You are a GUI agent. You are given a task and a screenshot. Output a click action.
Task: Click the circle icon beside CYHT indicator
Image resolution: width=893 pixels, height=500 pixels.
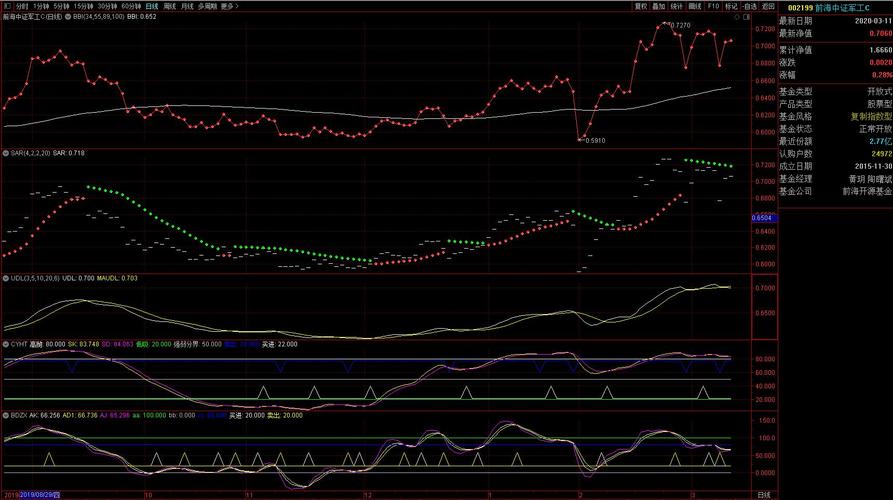pos(5,344)
